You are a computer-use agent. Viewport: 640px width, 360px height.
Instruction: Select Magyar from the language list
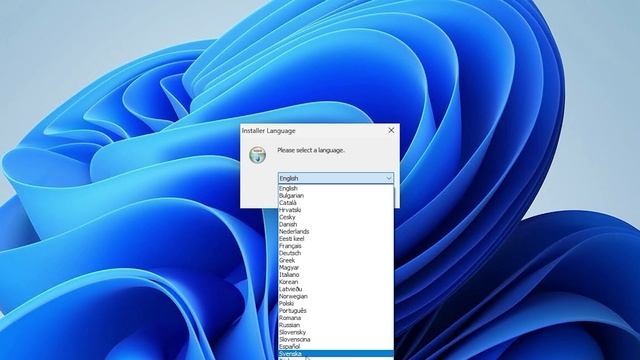click(x=336, y=268)
